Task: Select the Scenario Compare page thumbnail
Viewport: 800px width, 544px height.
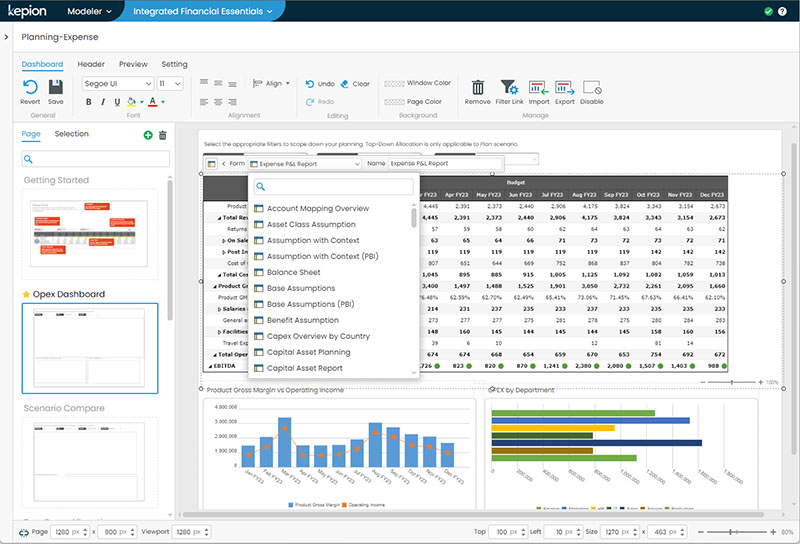Action: click(x=90, y=462)
